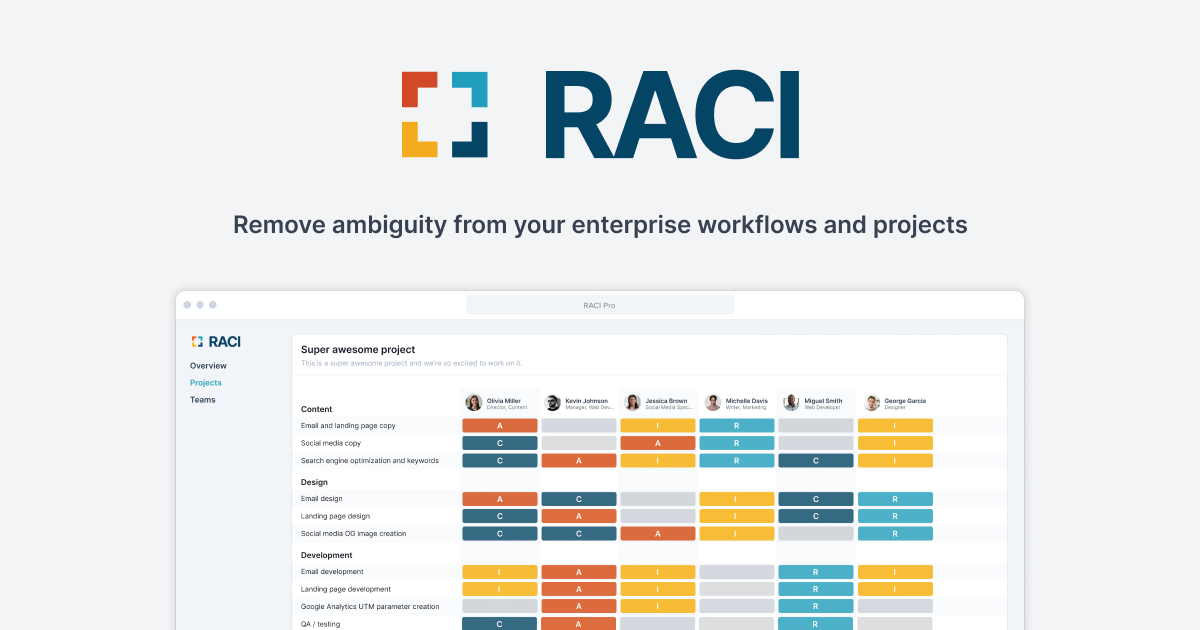Screen dimensions: 1200x630
Task: Click Michelle Davis's R cell for Email and landing page copy
Action: [737, 426]
